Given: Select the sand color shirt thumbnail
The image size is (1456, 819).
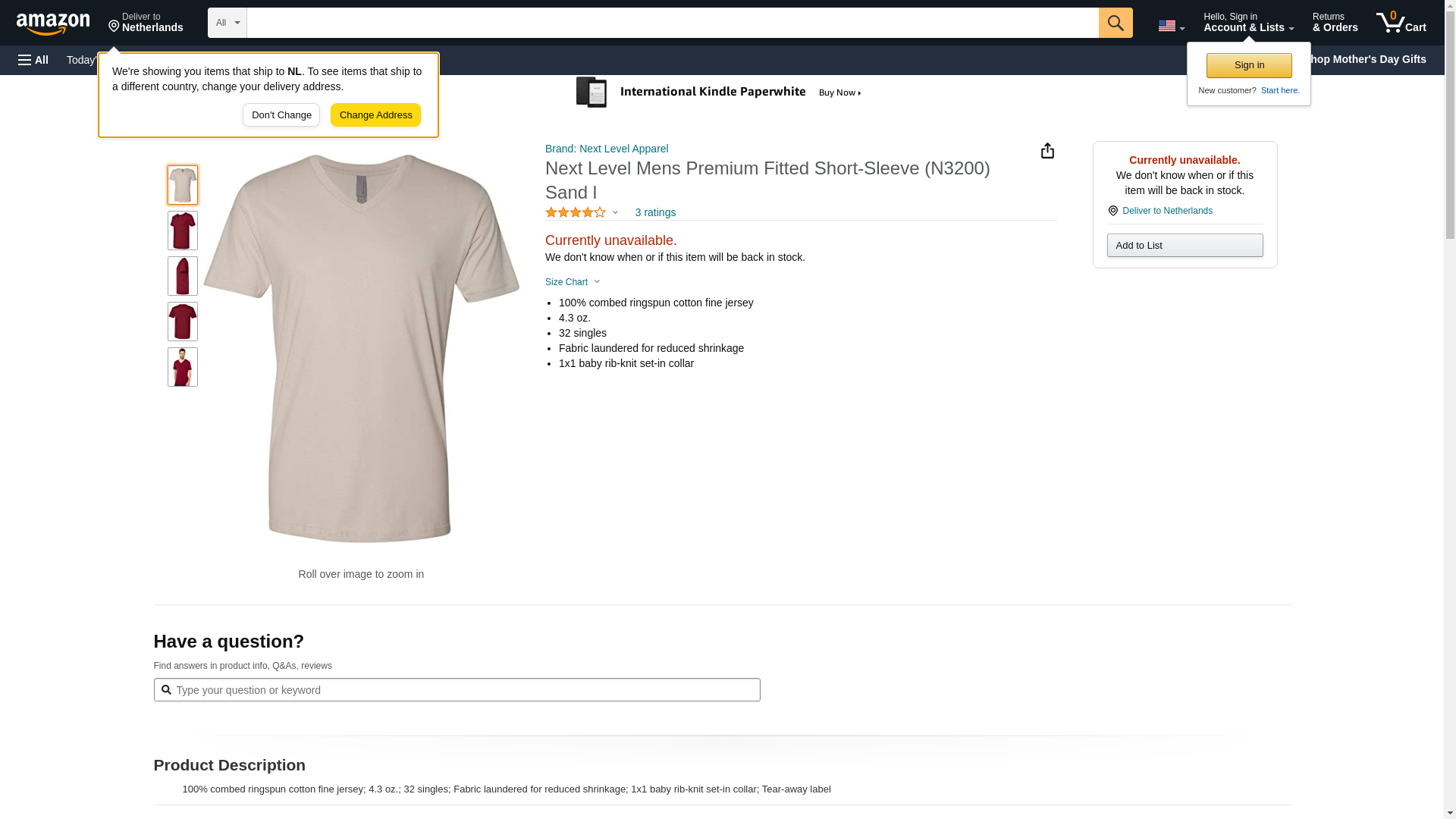Looking at the screenshot, I should pyautogui.click(x=183, y=185).
